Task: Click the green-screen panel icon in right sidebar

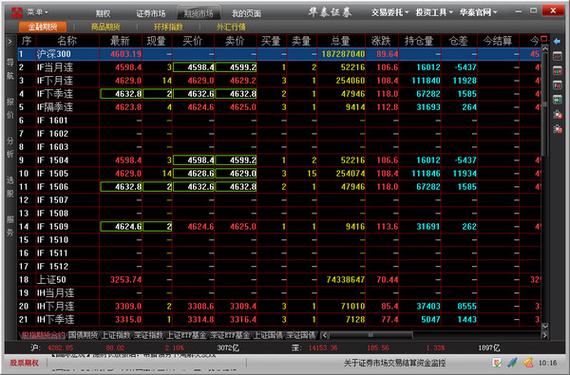Action: 557,100
